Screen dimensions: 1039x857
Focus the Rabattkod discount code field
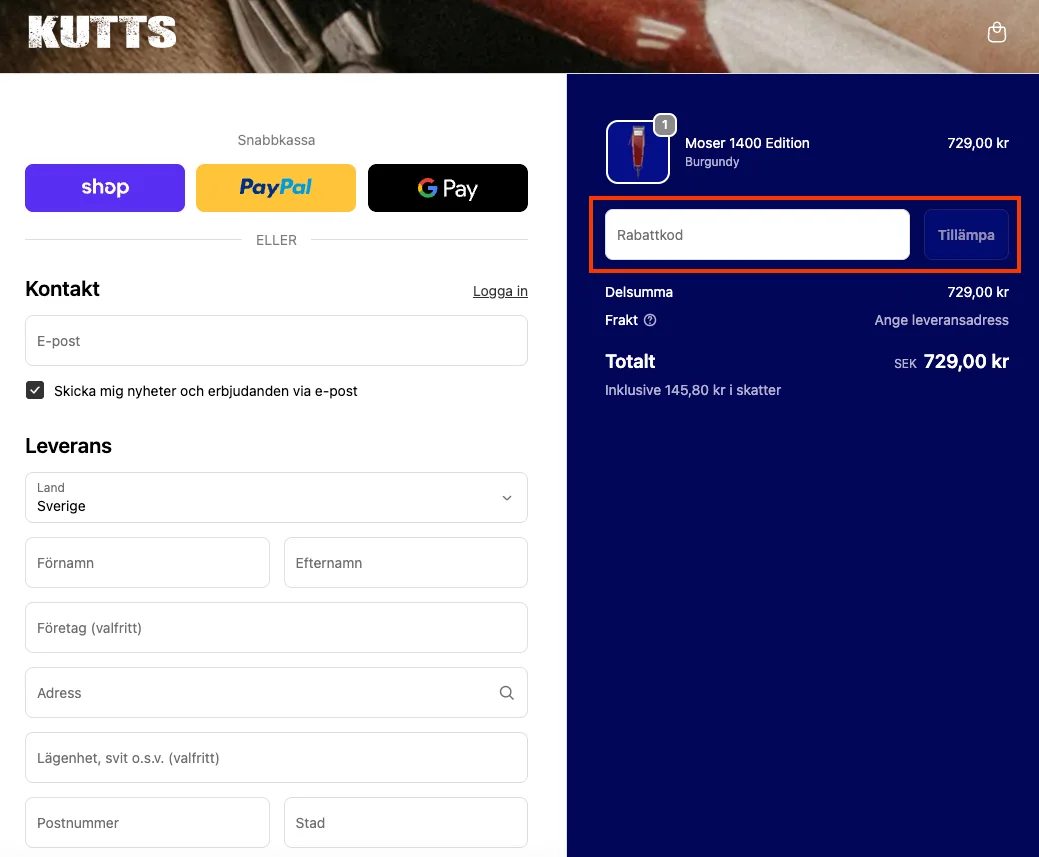point(757,235)
